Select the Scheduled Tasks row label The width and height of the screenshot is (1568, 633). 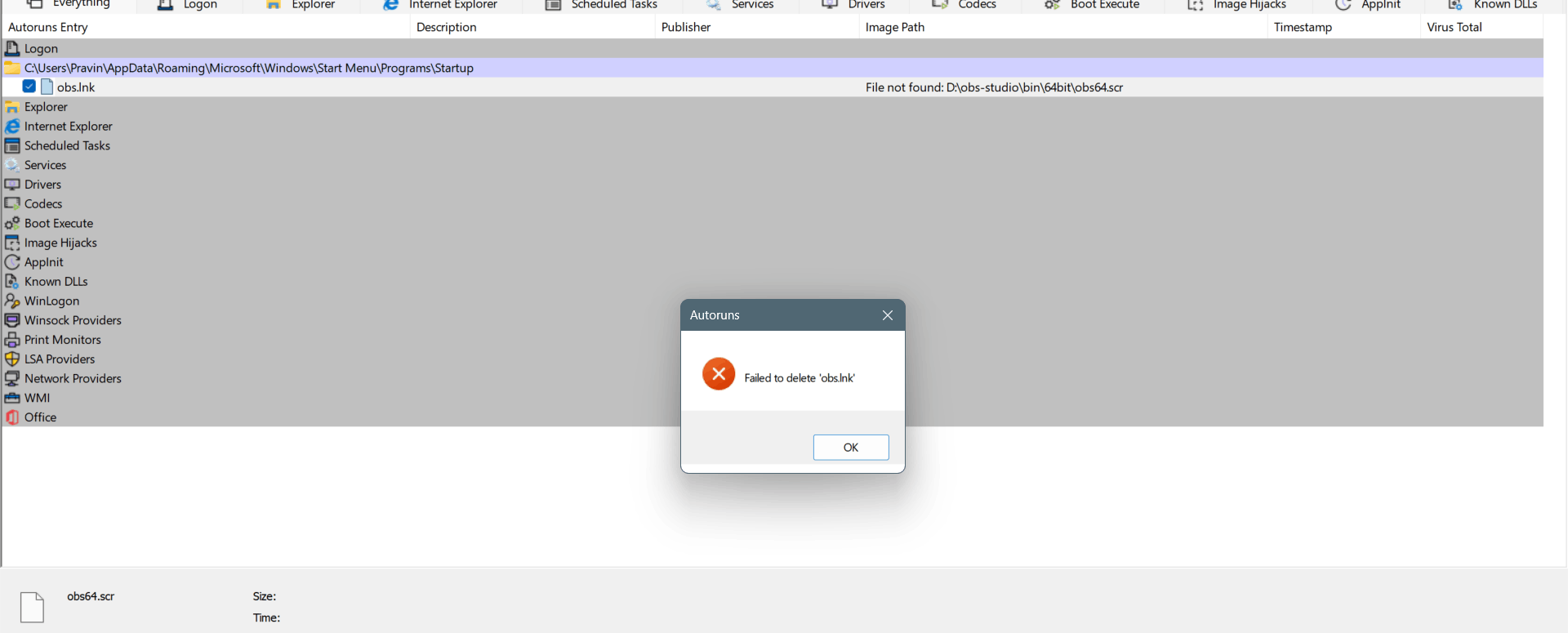point(67,146)
